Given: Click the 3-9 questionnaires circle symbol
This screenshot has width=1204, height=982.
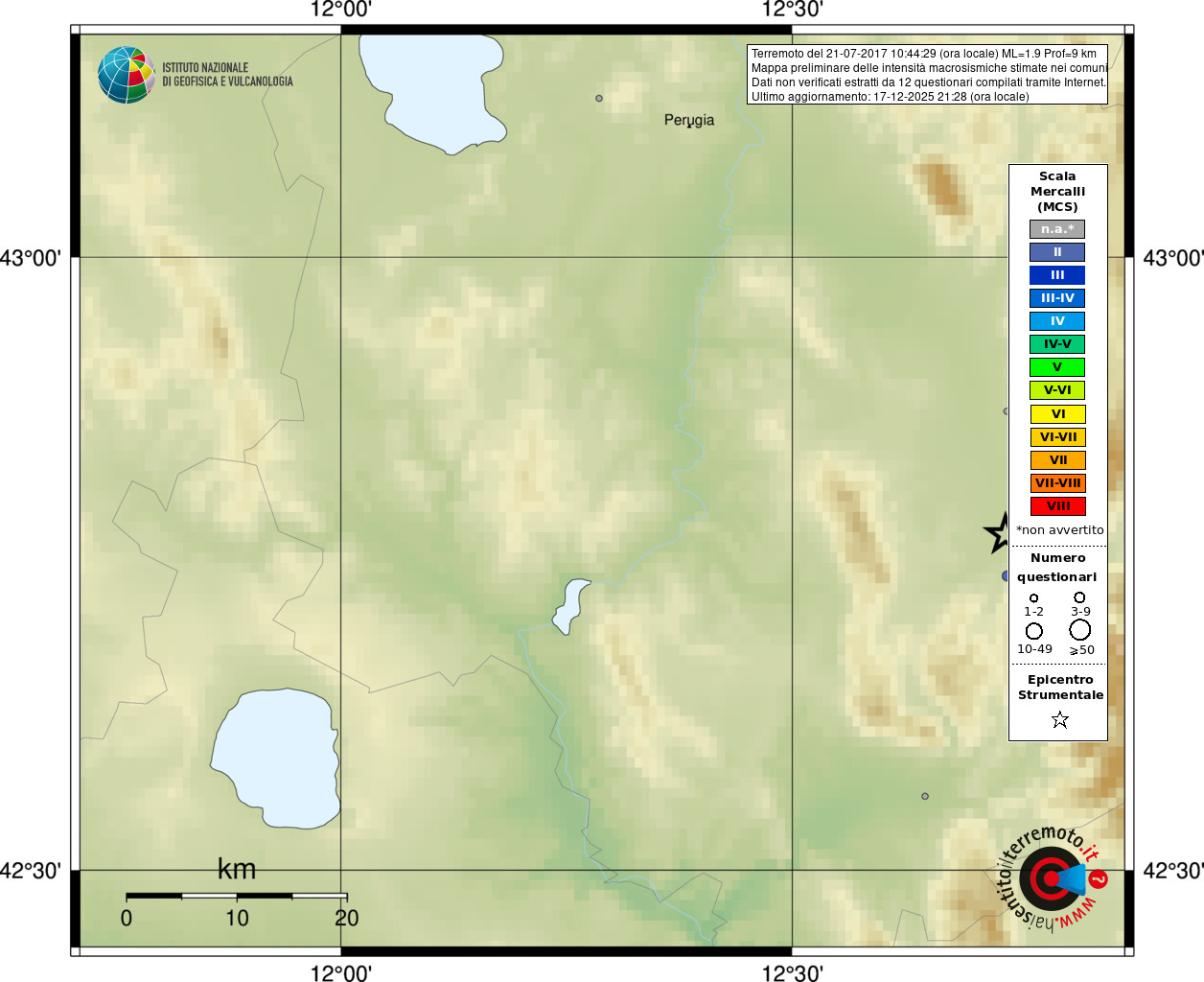Looking at the screenshot, I should coord(1079,597).
